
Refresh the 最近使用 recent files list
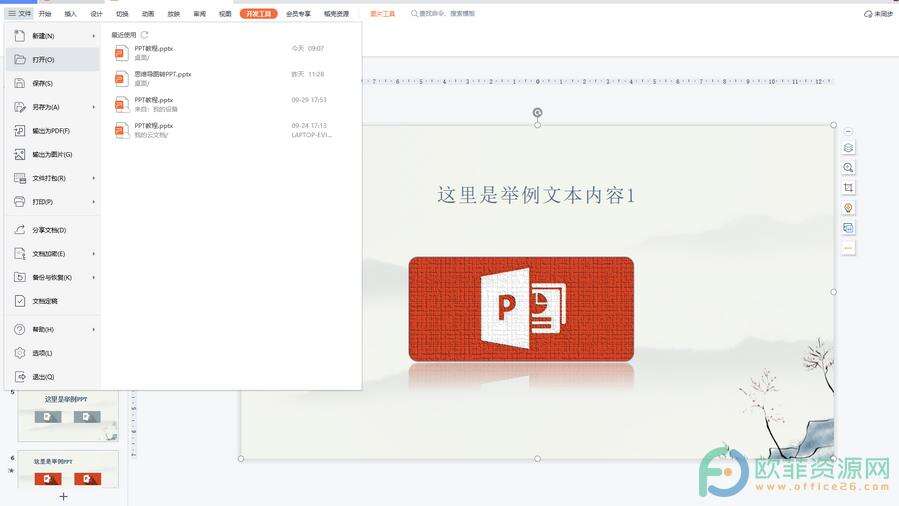tap(144, 35)
